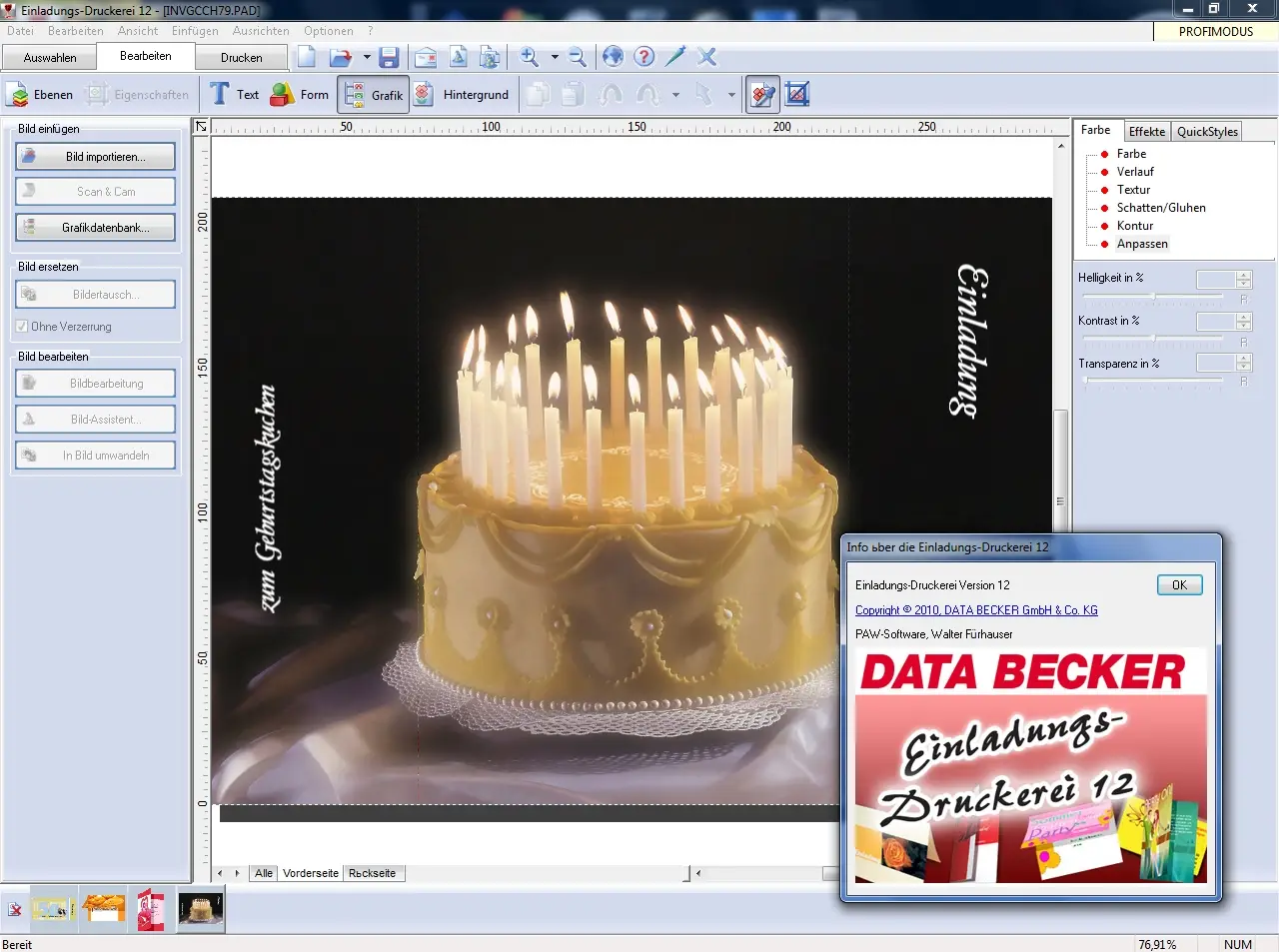Screen dimensions: 1279x952
Task: Toggle the Ohne Verzerrung checkbox
Action: coord(22,327)
